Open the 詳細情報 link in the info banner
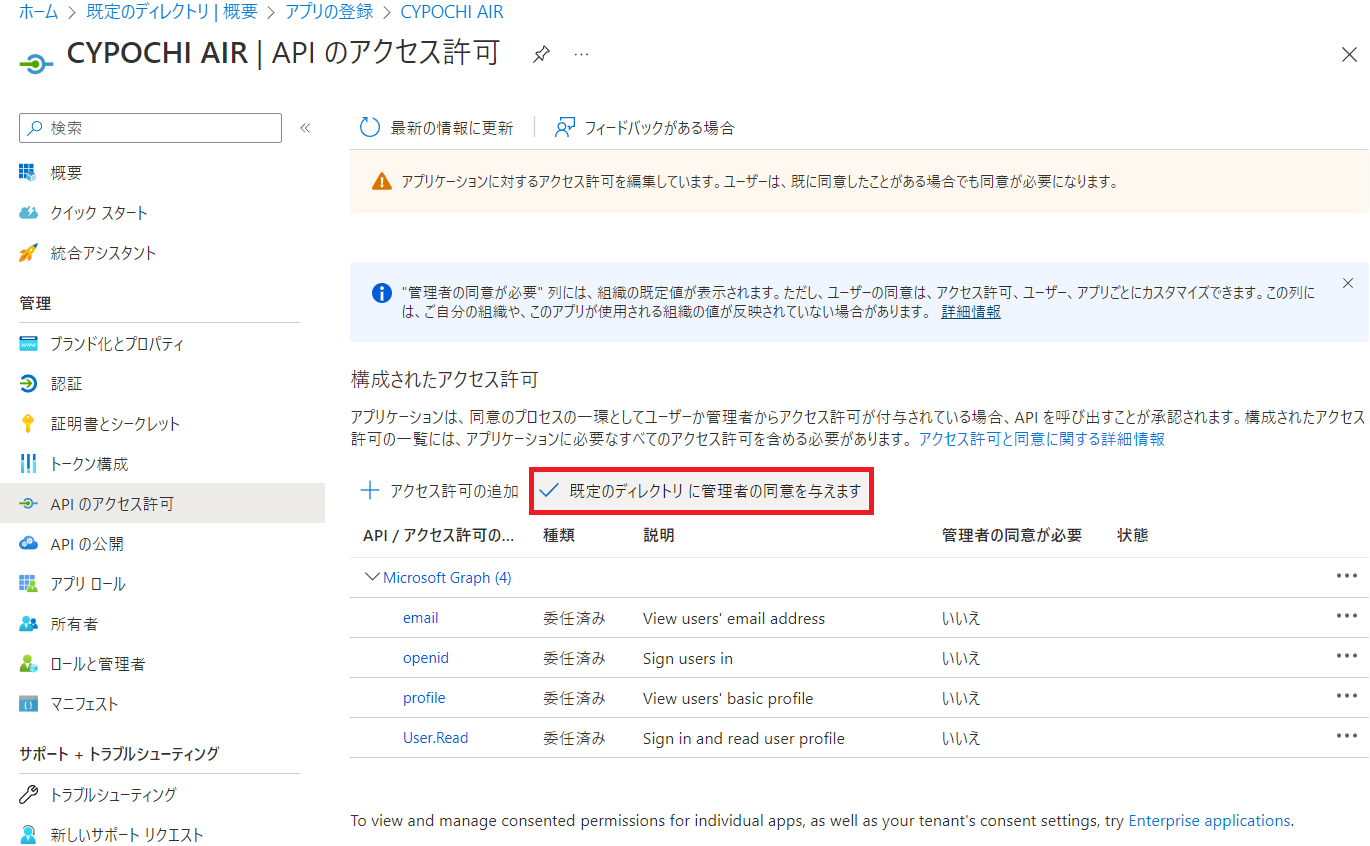 971,312
